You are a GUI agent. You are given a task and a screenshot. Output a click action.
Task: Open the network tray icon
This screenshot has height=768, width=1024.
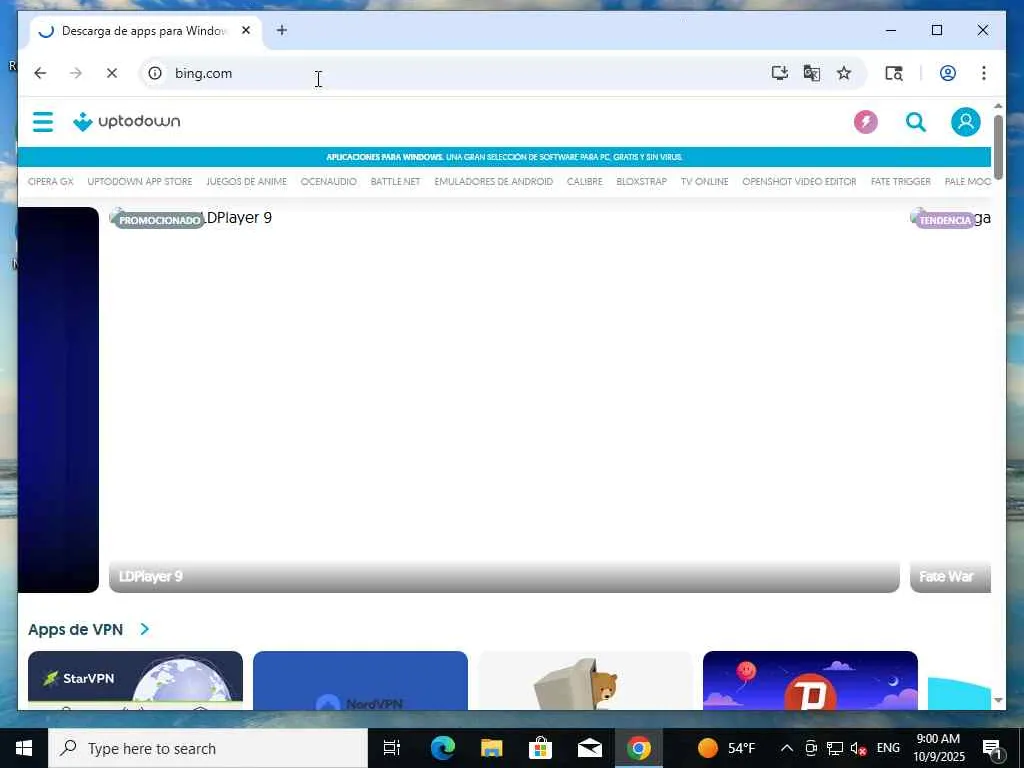[835, 748]
